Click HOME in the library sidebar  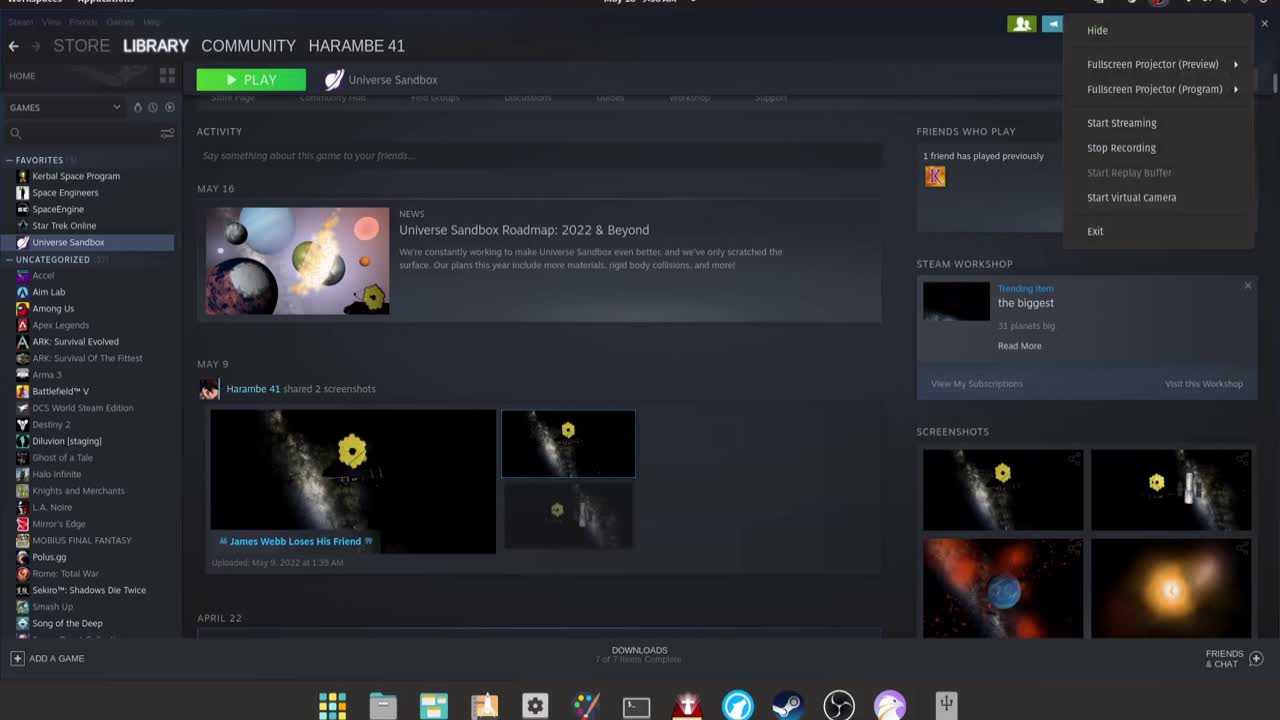[x=22, y=76]
